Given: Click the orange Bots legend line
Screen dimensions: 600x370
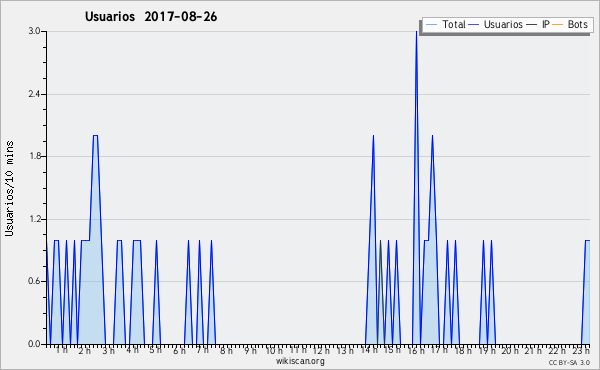Looking at the screenshot, I should [558, 25].
